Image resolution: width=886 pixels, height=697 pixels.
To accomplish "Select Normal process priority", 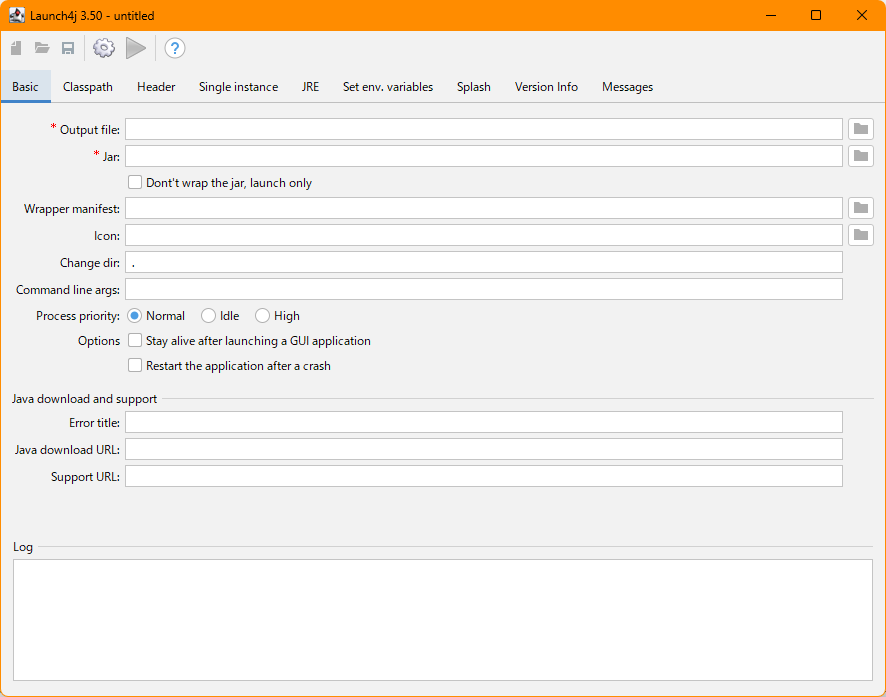I will [x=134, y=316].
